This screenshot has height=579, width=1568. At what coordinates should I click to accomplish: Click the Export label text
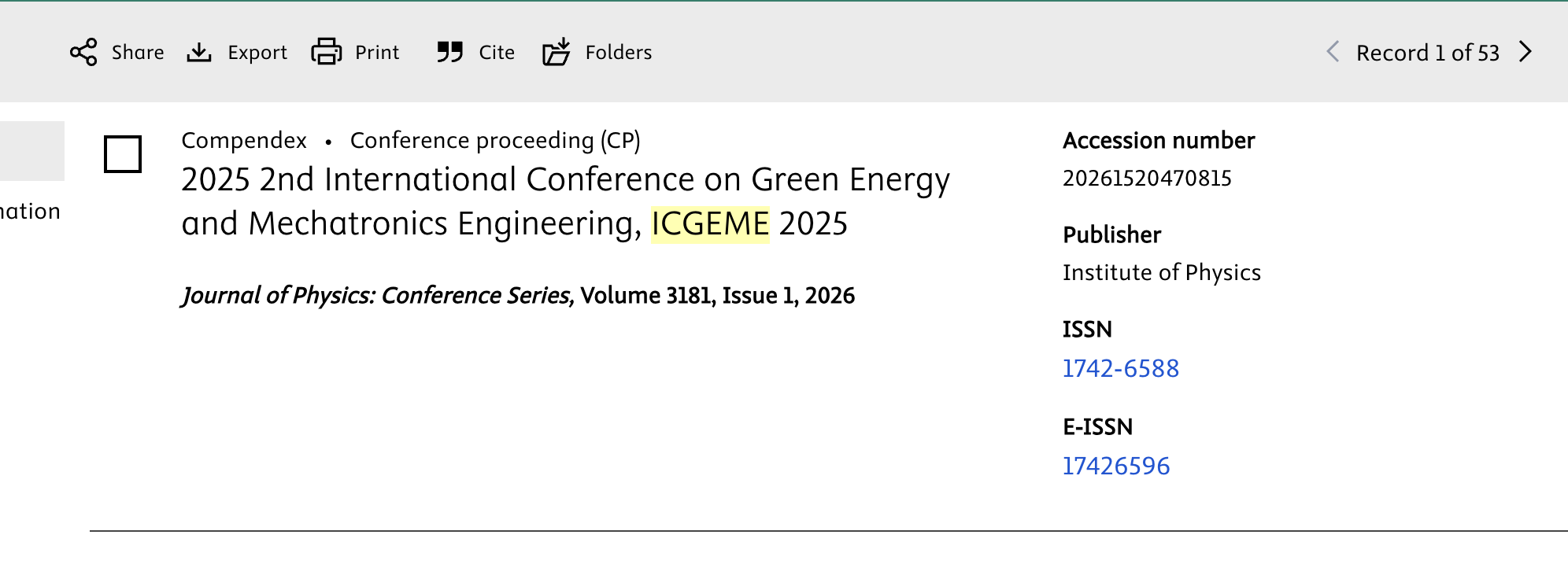[257, 53]
